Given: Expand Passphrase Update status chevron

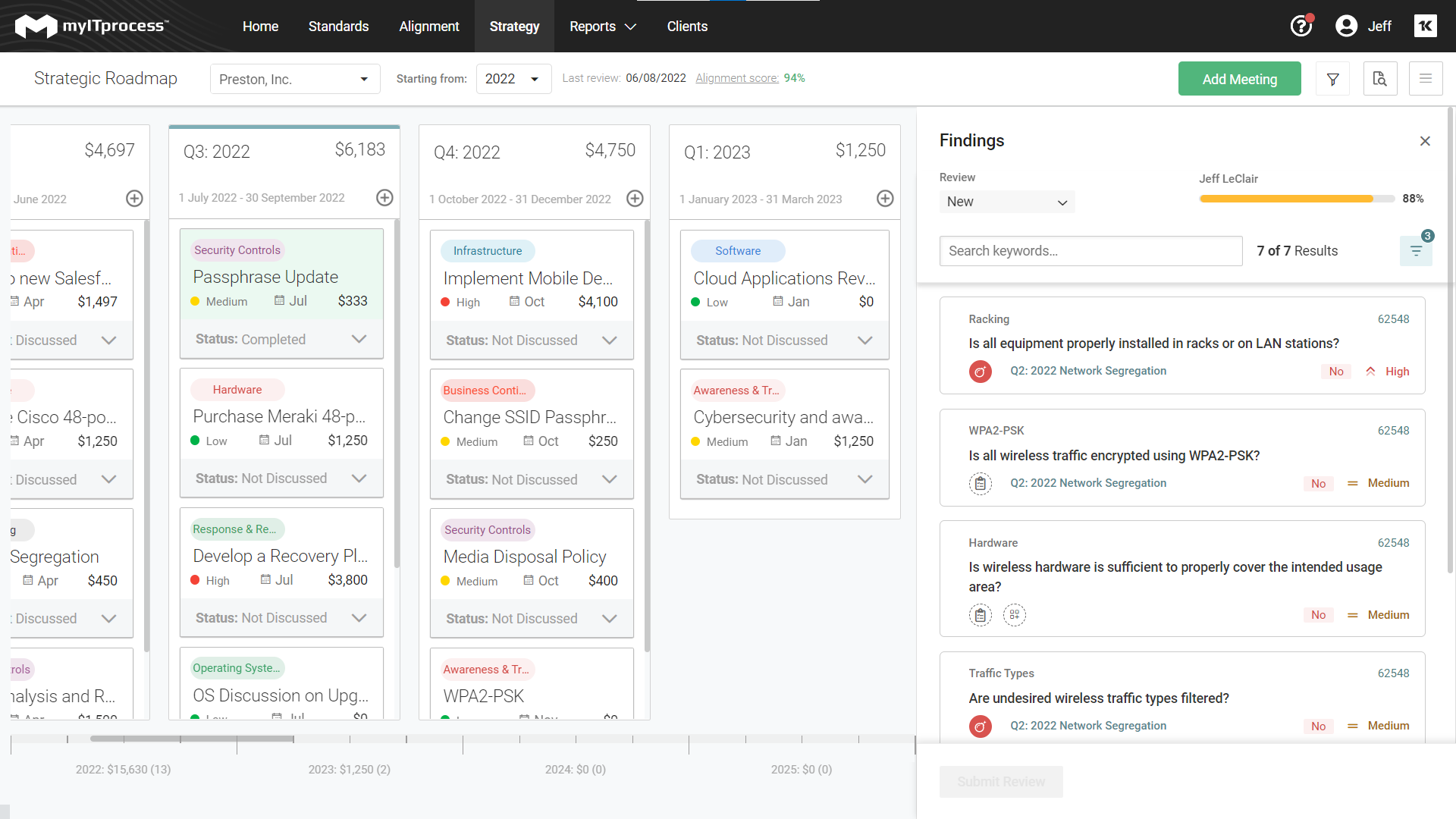Looking at the screenshot, I should tap(359, 339).
